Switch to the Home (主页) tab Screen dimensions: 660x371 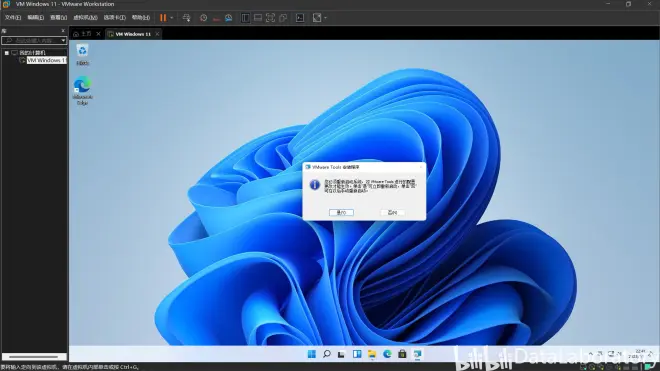pos(83,34)
